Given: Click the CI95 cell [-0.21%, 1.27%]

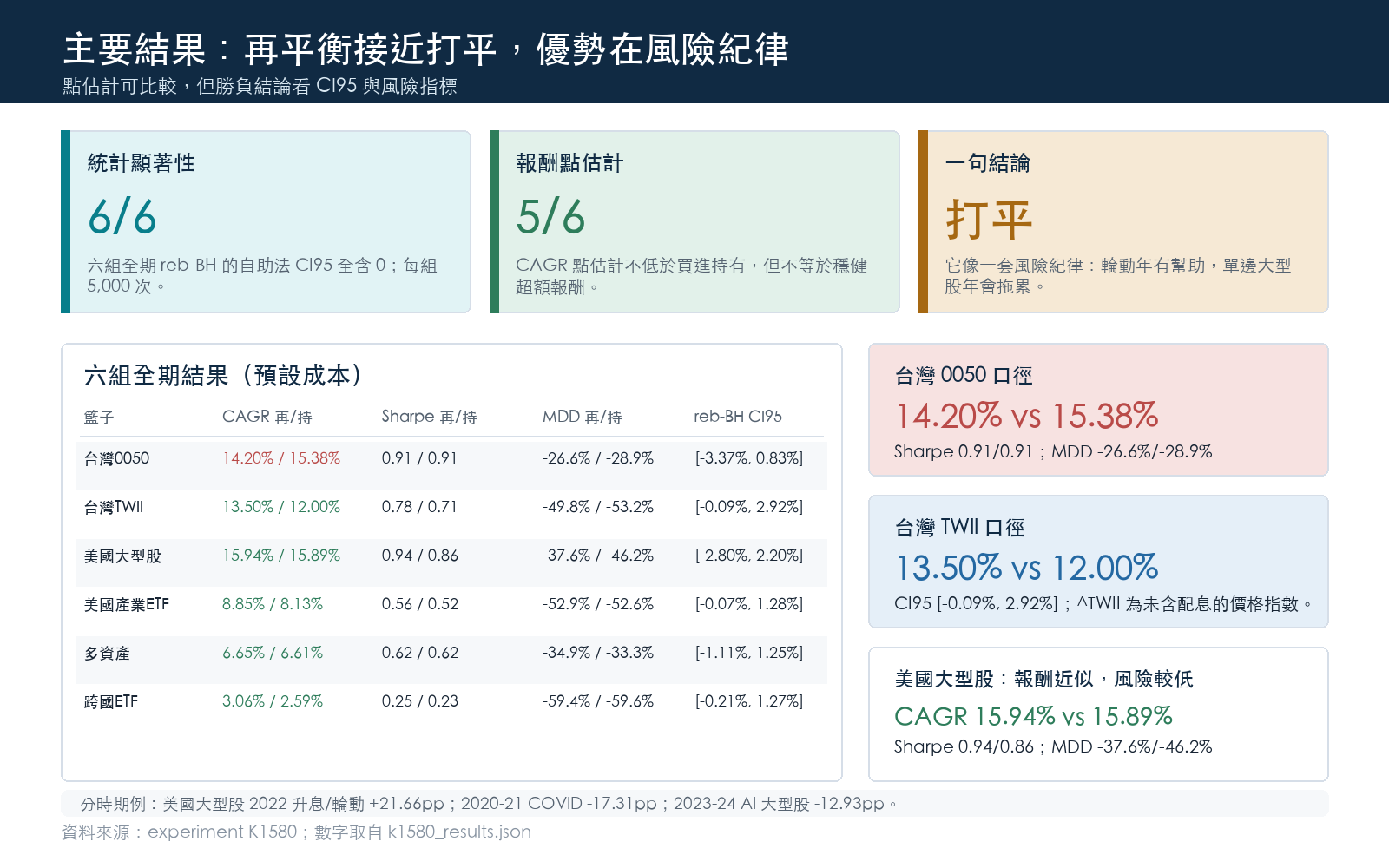Looking at the screenshot, I should point(749,701).
